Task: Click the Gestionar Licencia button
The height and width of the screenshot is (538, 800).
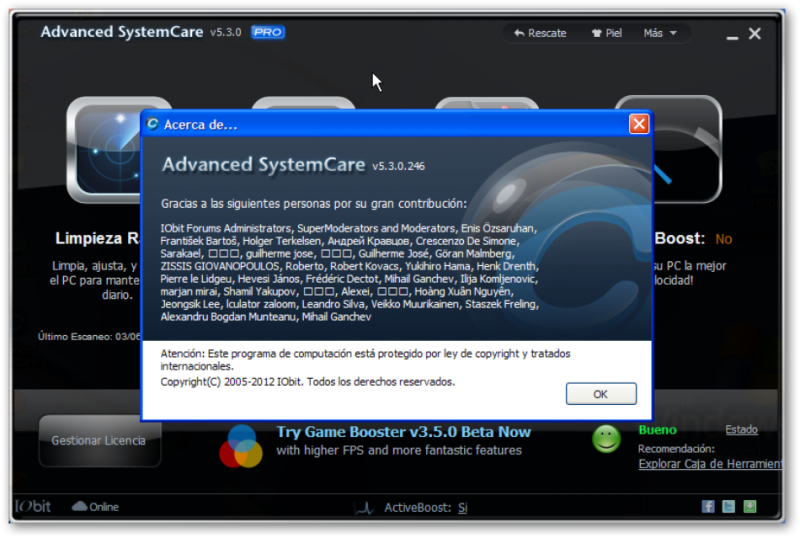Action: point(99,440)
